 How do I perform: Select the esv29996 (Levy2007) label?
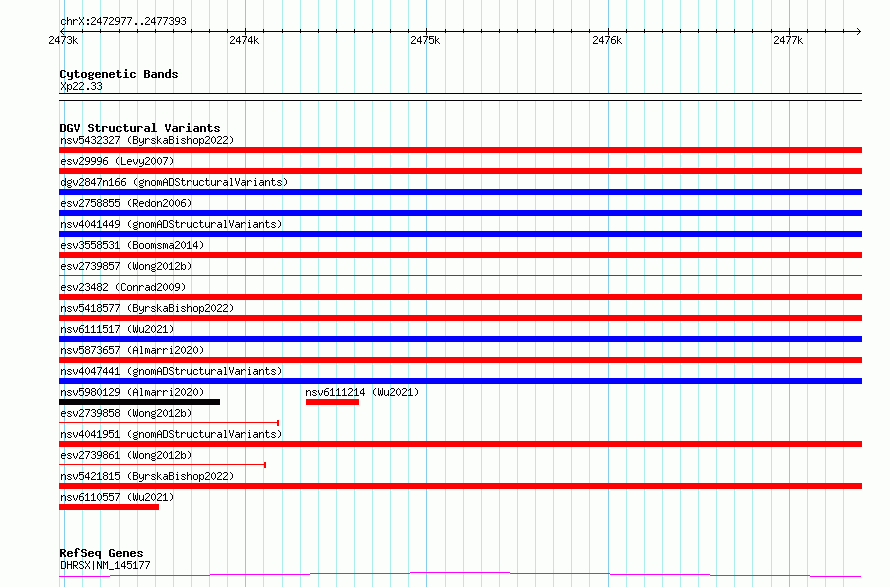tap(117, 161)
